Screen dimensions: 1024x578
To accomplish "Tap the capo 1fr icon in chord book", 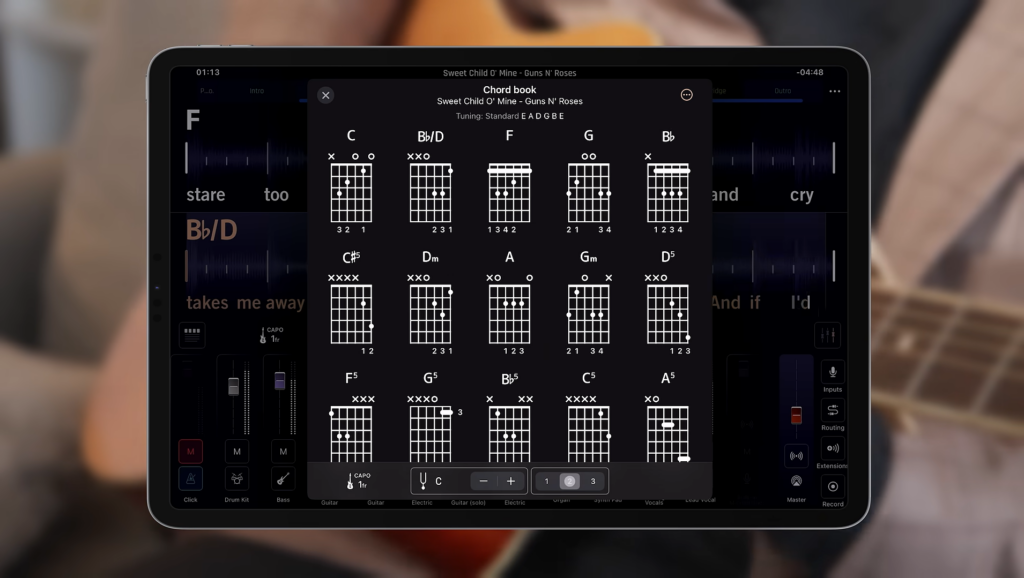I will coord(358,481).
